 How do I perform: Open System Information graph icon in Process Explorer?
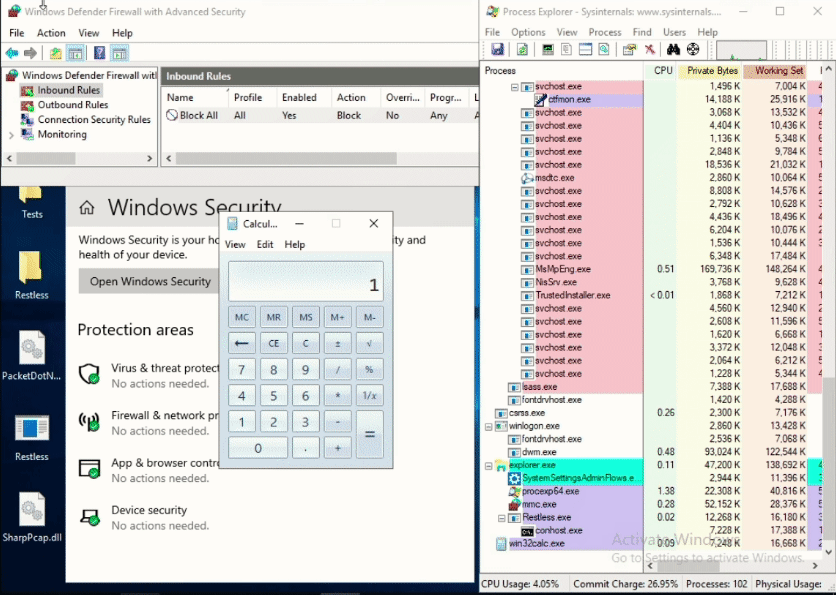click(x=548, y=50)
